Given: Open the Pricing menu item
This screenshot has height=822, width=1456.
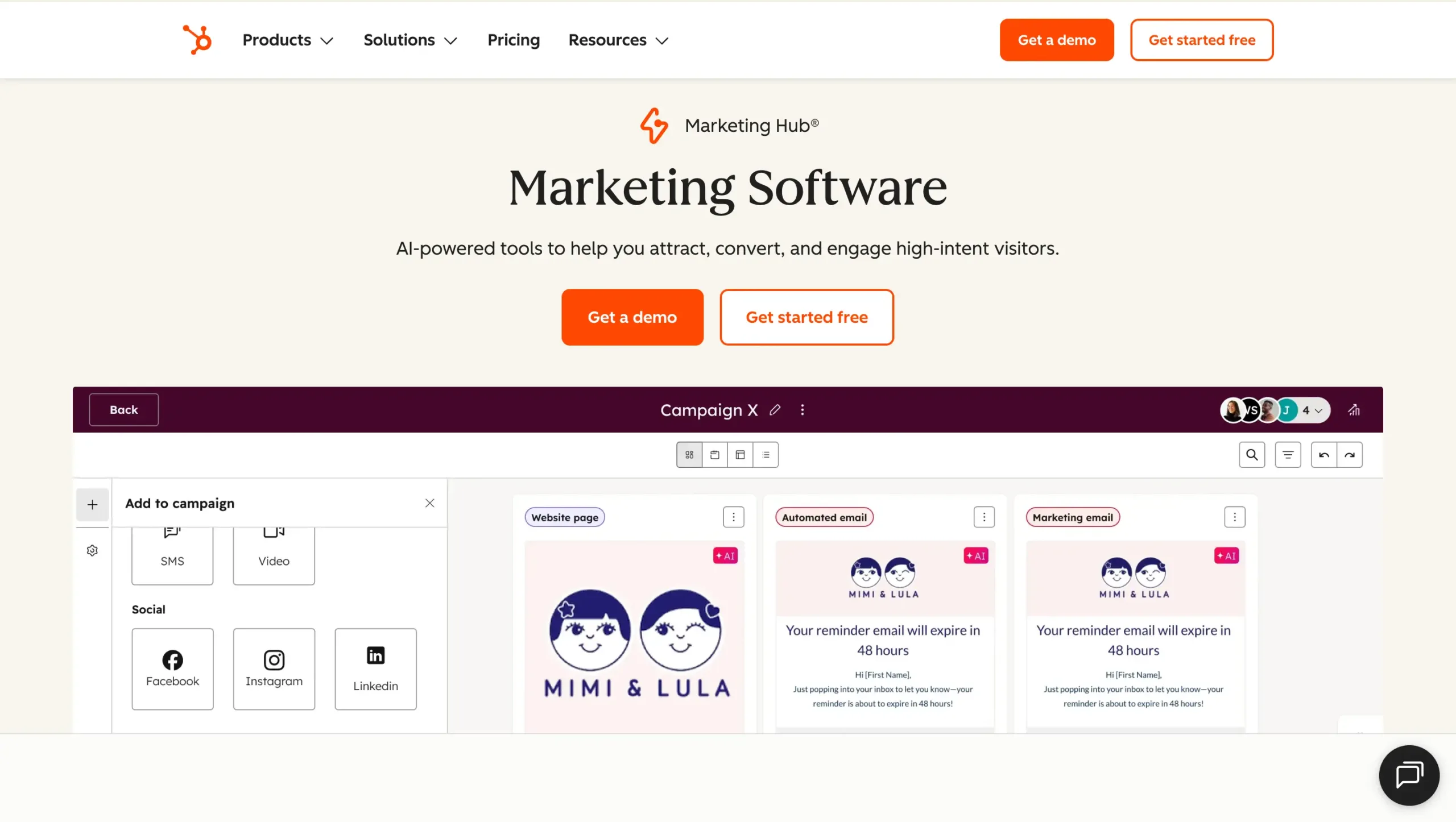Looking at the screenshot, I should pyautogui.click(x=514, y=40).
